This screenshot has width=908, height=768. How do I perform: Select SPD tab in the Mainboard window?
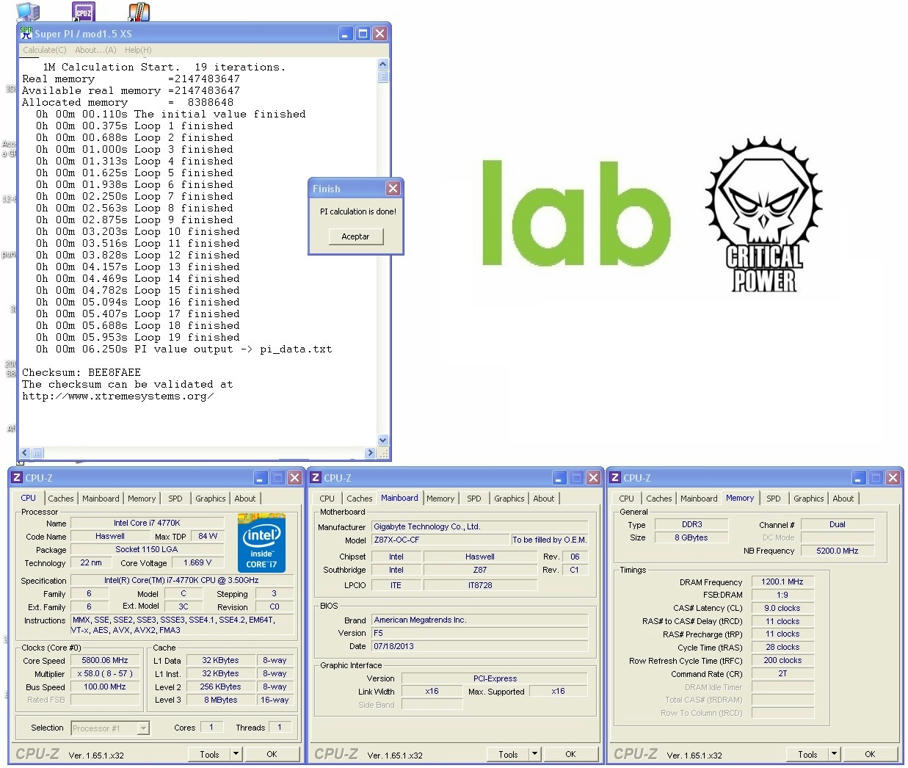tap(474, 498)
